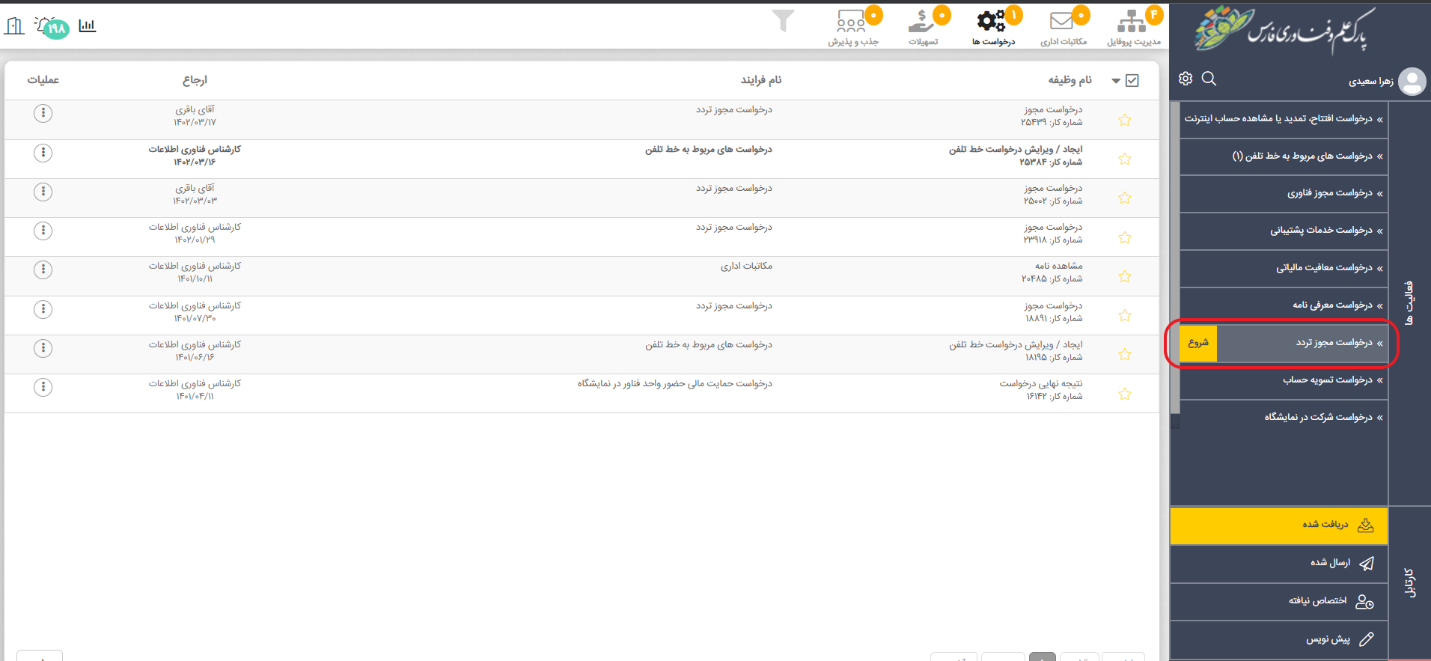Toggle the select-all checkbox in table header
Image resolution: width=1431 pixels, height=661 pixels.
(x=1132, y=81)
